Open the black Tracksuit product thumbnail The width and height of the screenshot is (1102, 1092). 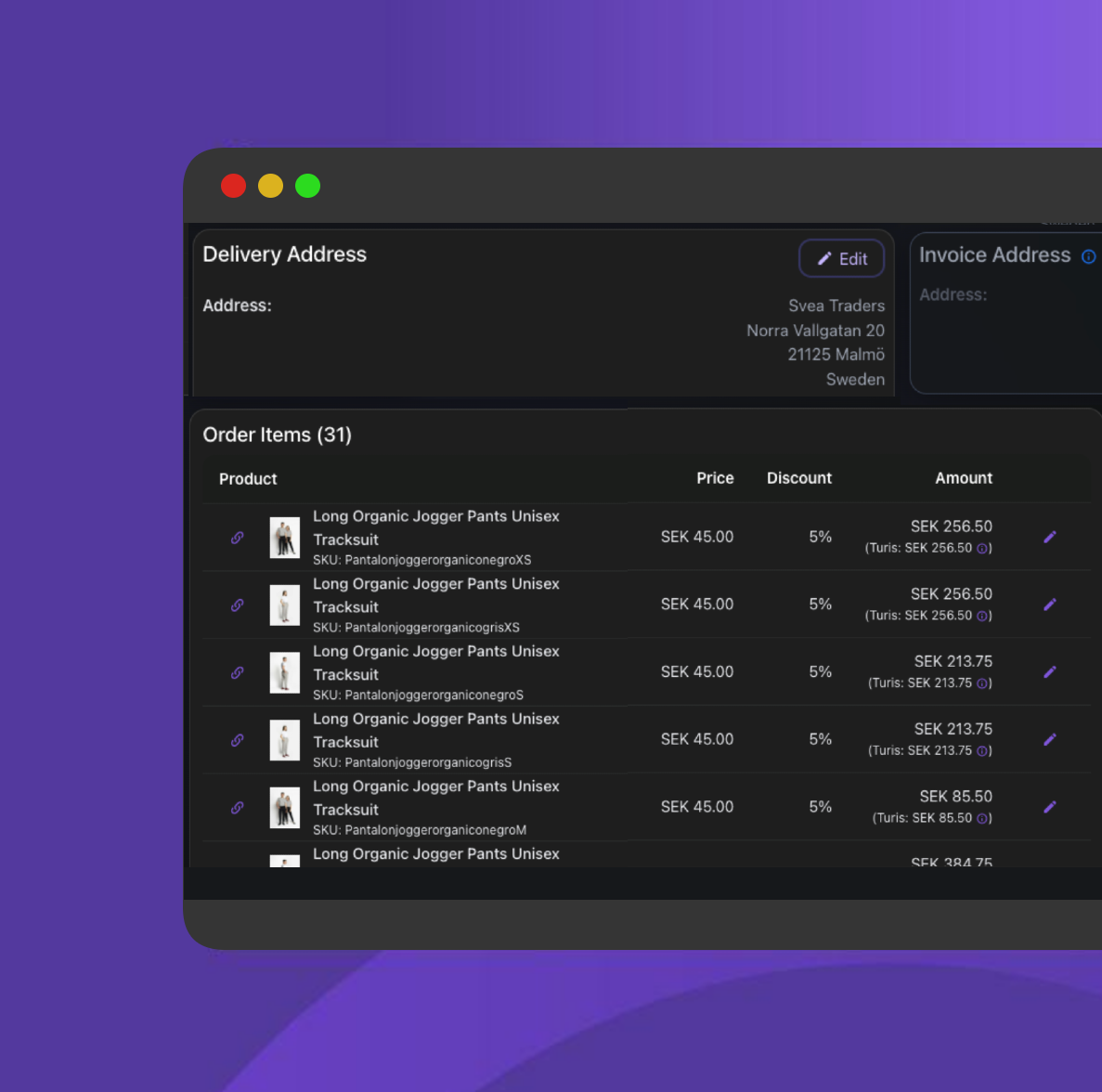(x=284, y=537)
